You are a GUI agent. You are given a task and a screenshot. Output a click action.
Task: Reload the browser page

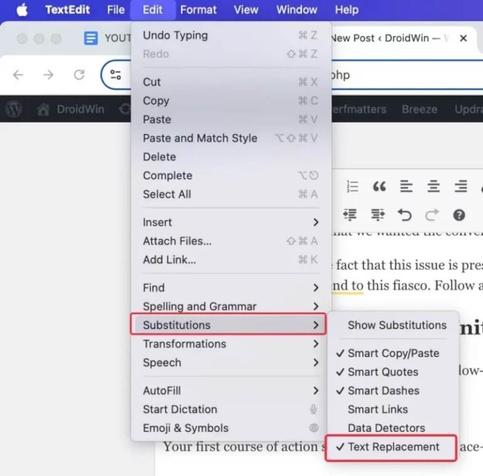tap(79, 75)
